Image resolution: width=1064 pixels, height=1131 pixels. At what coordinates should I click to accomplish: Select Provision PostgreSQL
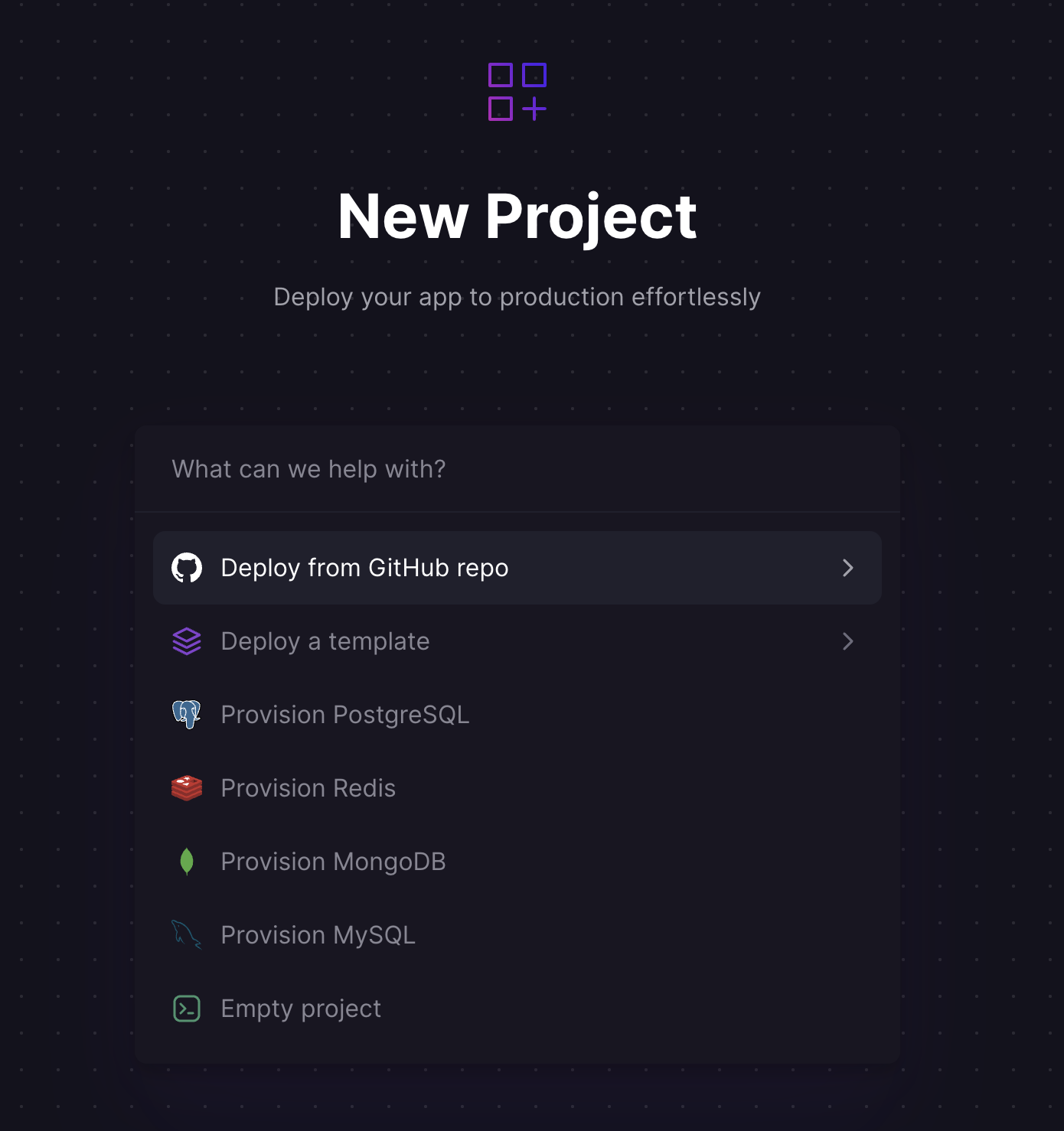pyautogui.click(x=345, y=715)
